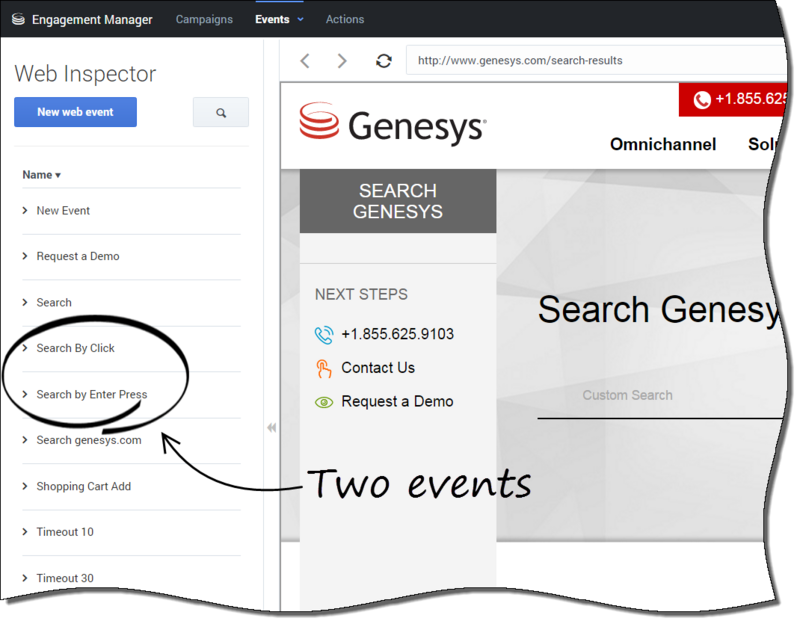Click the Custom Search input field
The width and height of the screenshot is (800, 624).
tap(660, 396)
